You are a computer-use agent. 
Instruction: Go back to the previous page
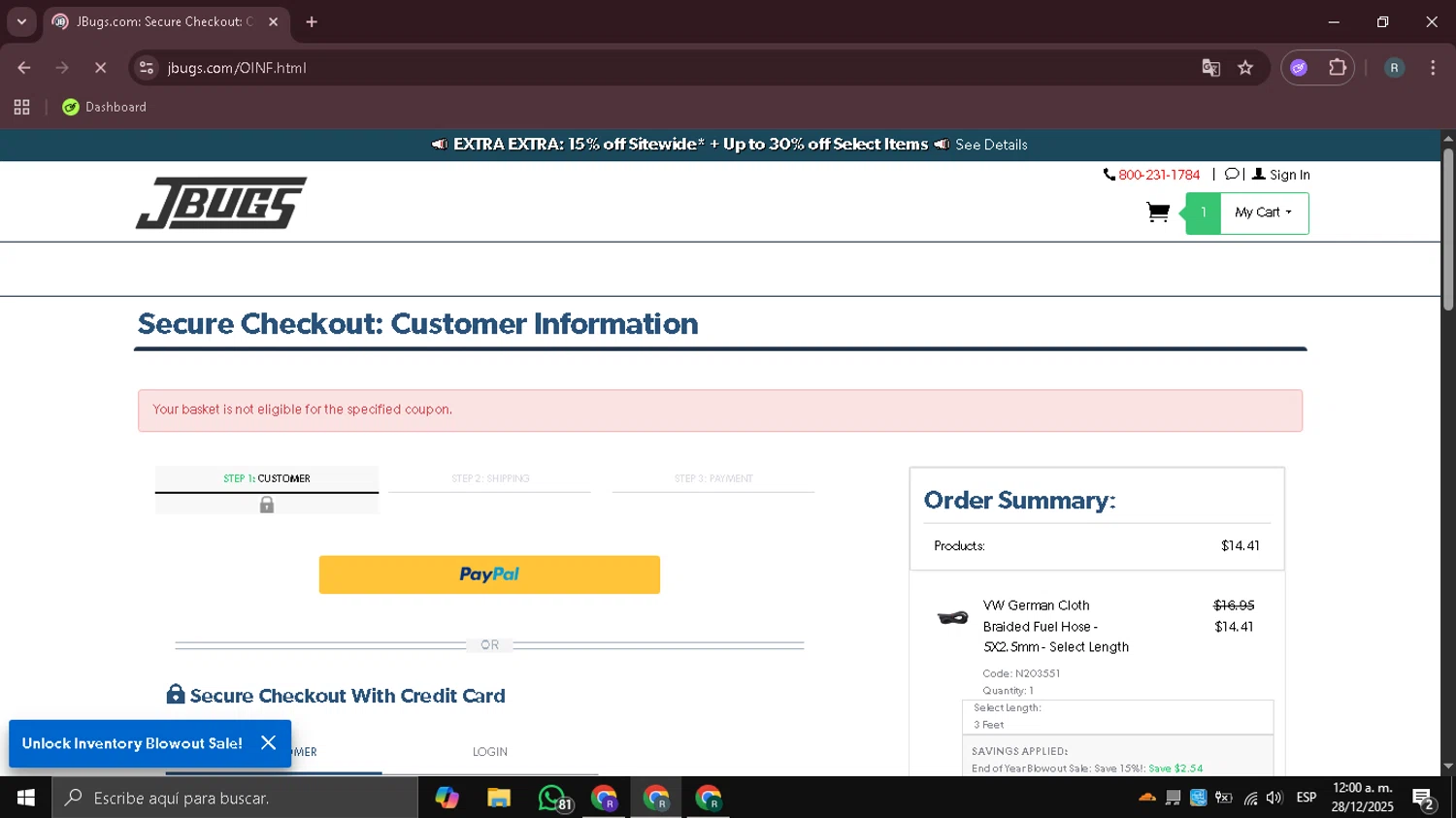(24, 68)
